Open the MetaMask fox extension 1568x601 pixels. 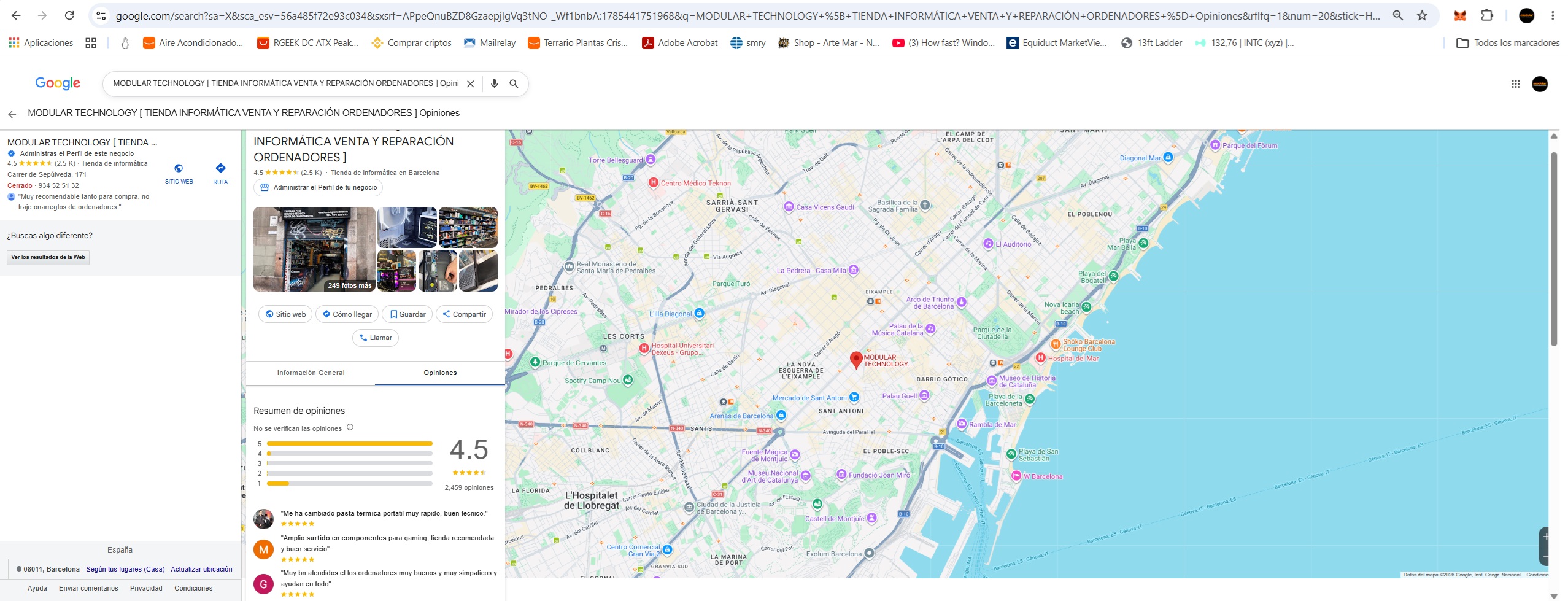tap(1460, 15)
